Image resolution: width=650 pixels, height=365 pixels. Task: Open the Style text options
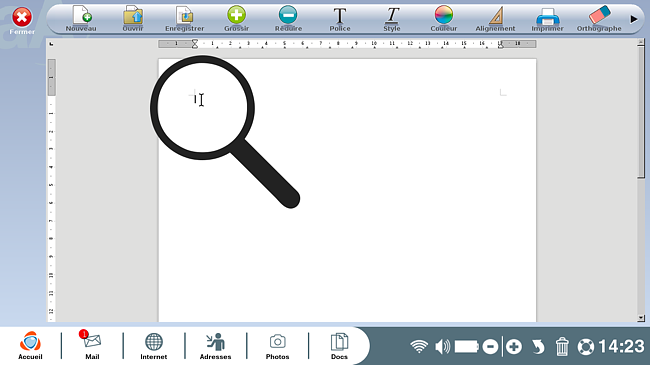392,19
